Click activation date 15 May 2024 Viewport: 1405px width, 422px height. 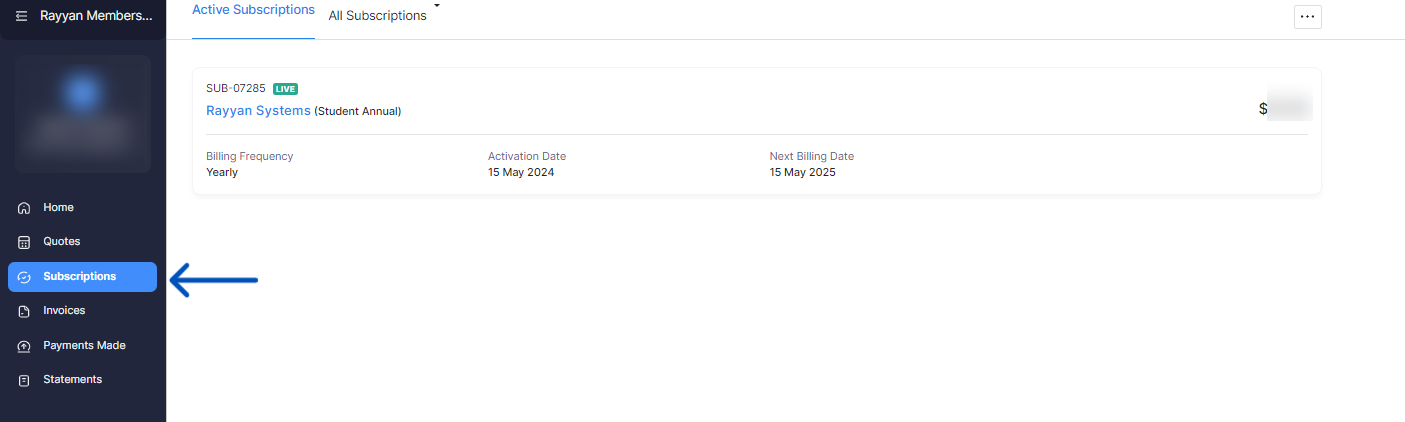[x=521, y=172]
